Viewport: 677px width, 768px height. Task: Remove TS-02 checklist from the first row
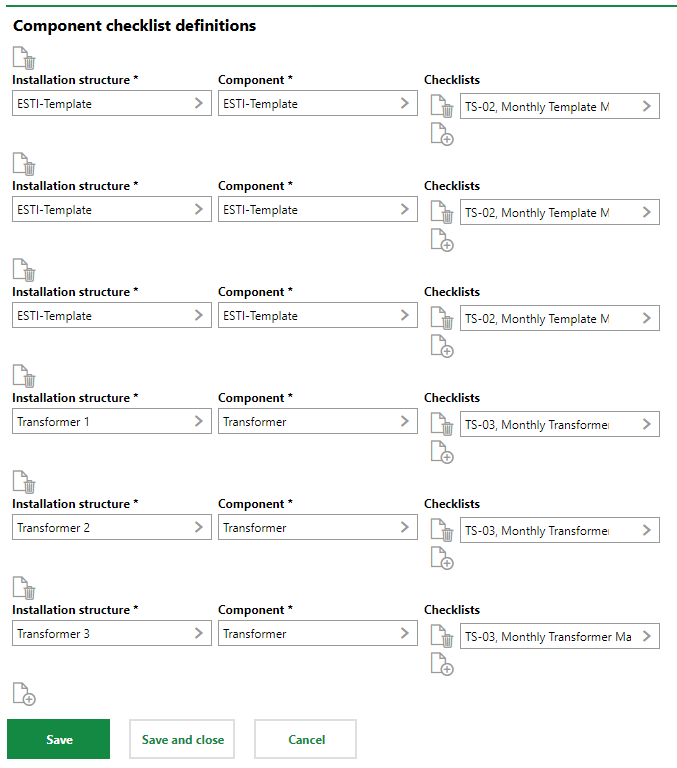click(442, 107)
